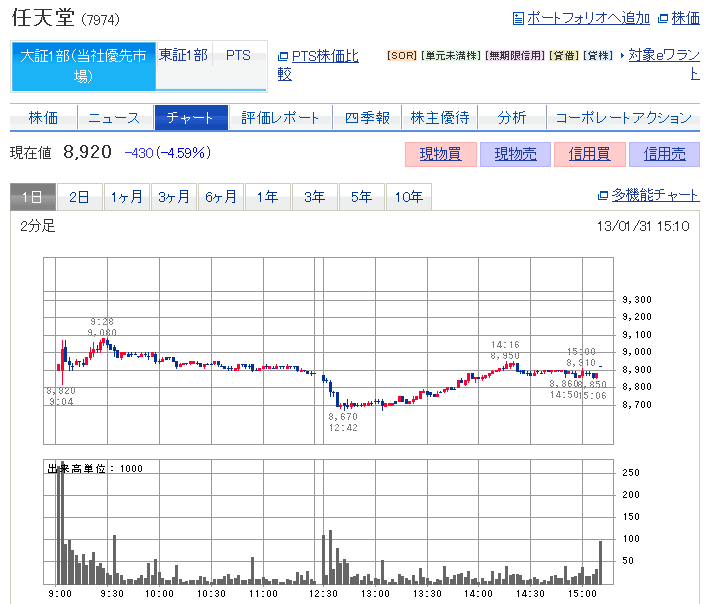Go to the 四季報 tab
The height and width of the screenshot is (604, 707).
point(367,118)
